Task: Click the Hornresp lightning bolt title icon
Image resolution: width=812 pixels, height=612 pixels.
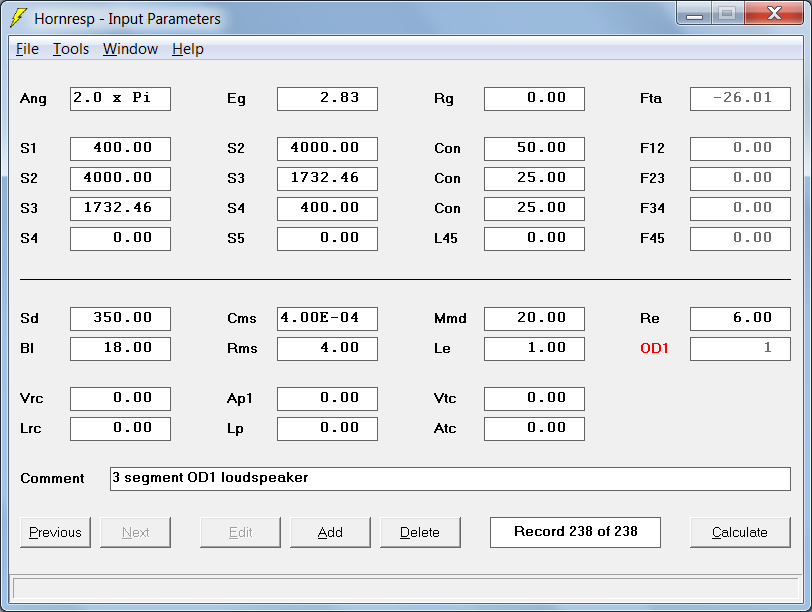Action: point(18,18)
